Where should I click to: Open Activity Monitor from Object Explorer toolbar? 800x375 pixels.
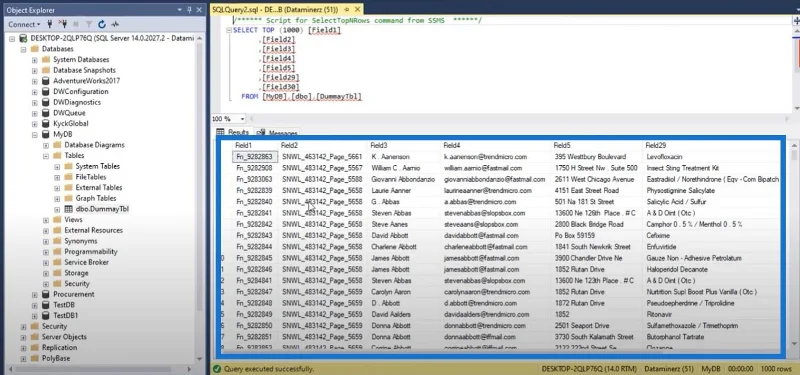[x=115, y=24]
